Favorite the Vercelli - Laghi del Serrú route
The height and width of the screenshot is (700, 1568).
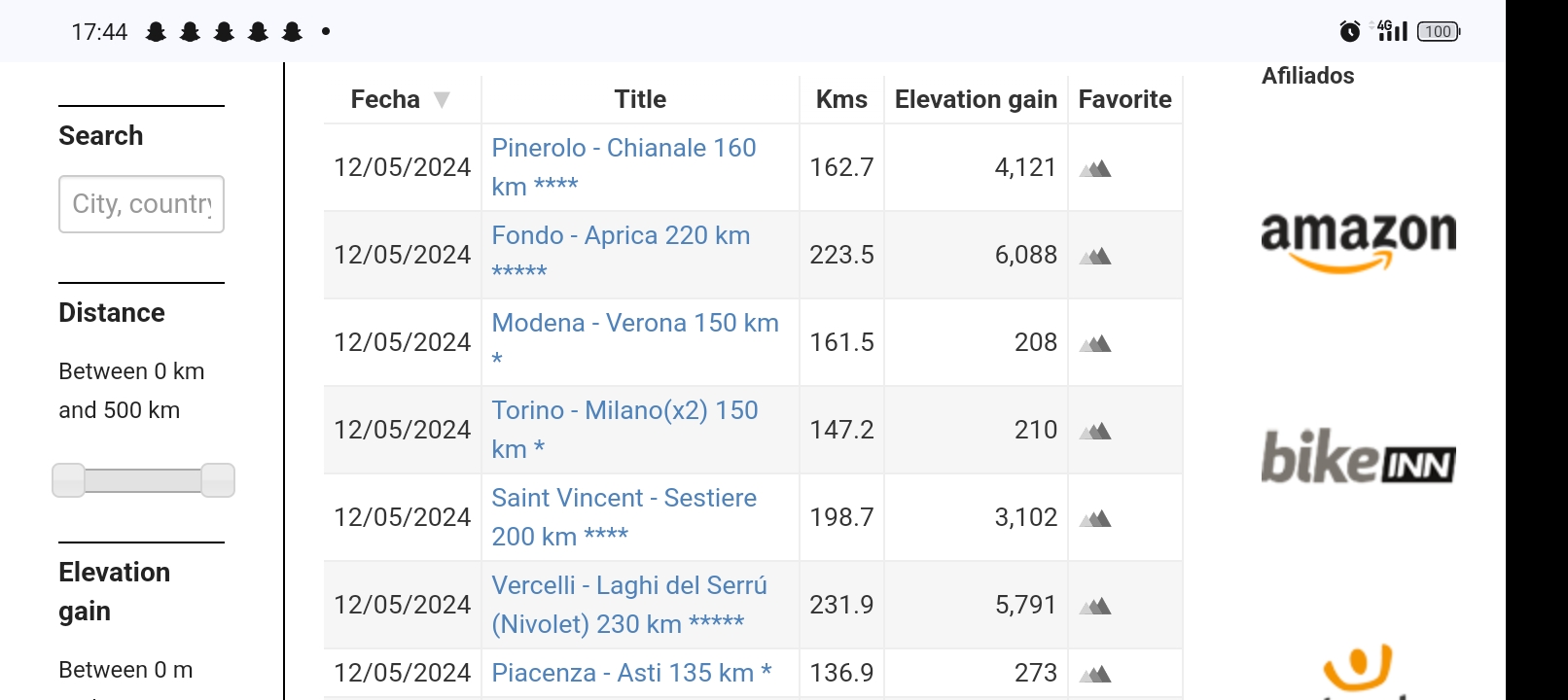click(1095, 606)
